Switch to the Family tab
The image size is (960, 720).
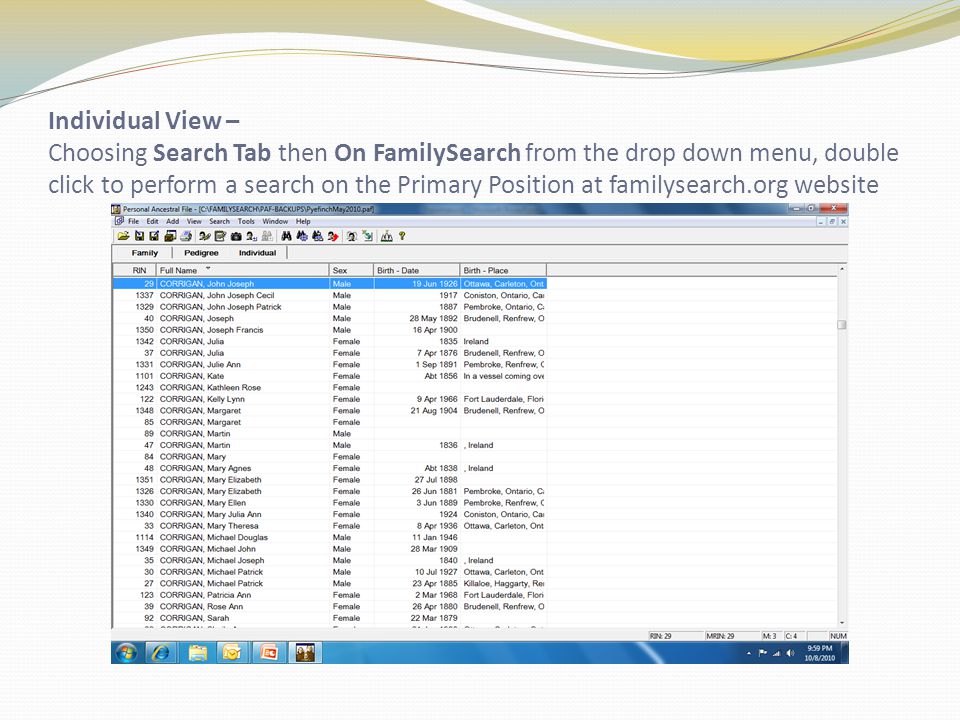click(144, 253)
